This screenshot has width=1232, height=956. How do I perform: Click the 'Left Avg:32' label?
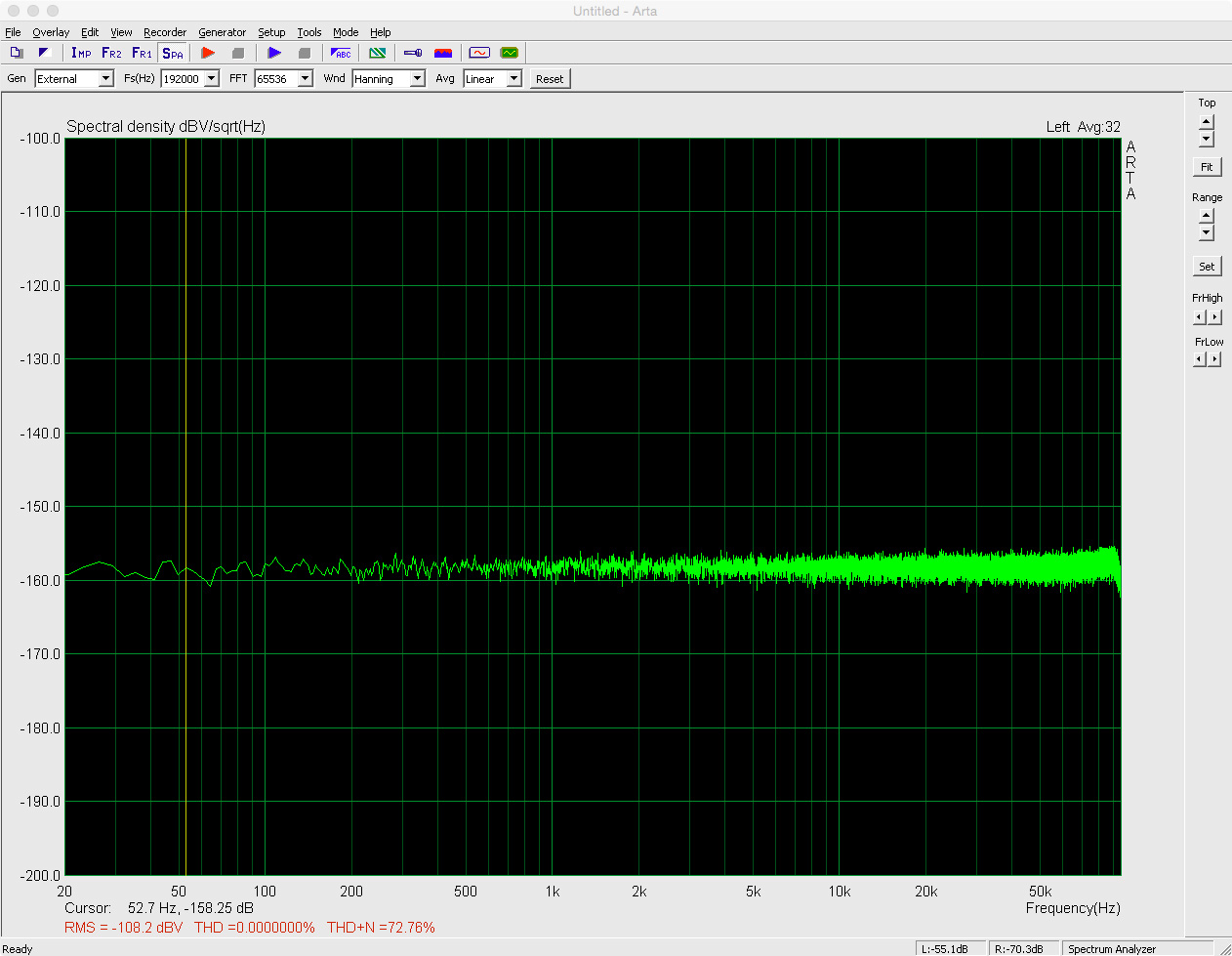tap(1084, 127)
